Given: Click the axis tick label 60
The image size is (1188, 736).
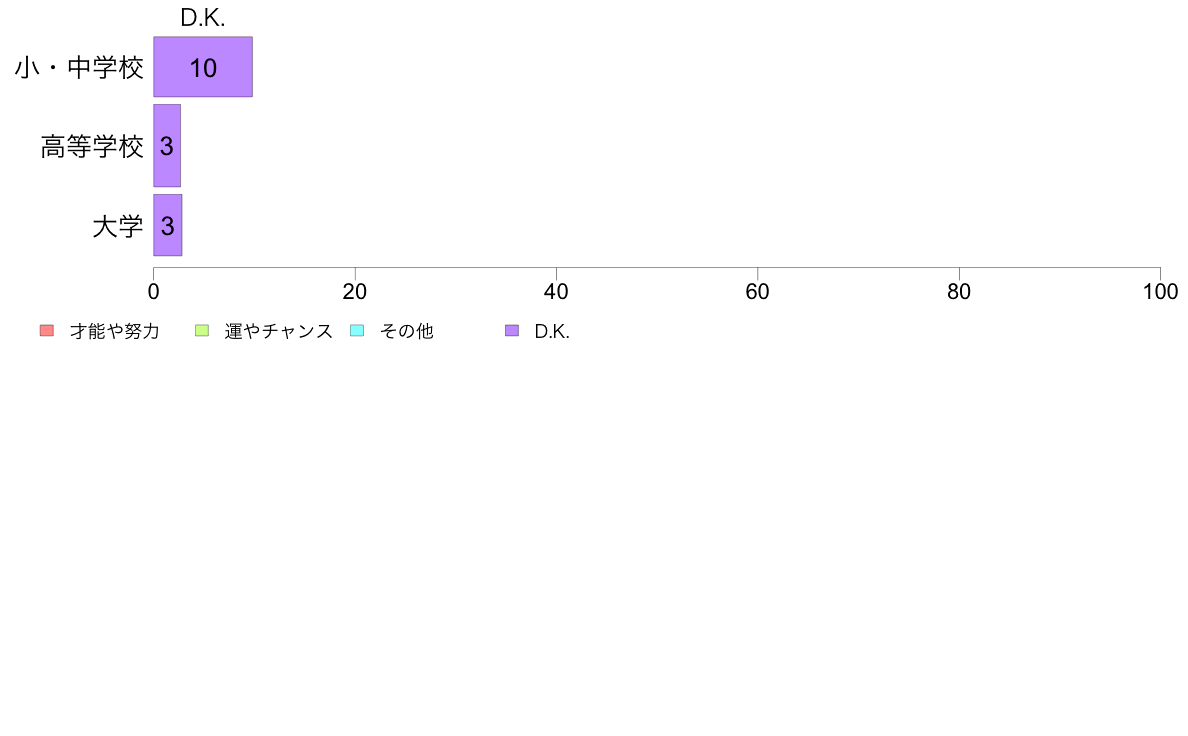Looking at the screenshot, I should coord(758,292).
